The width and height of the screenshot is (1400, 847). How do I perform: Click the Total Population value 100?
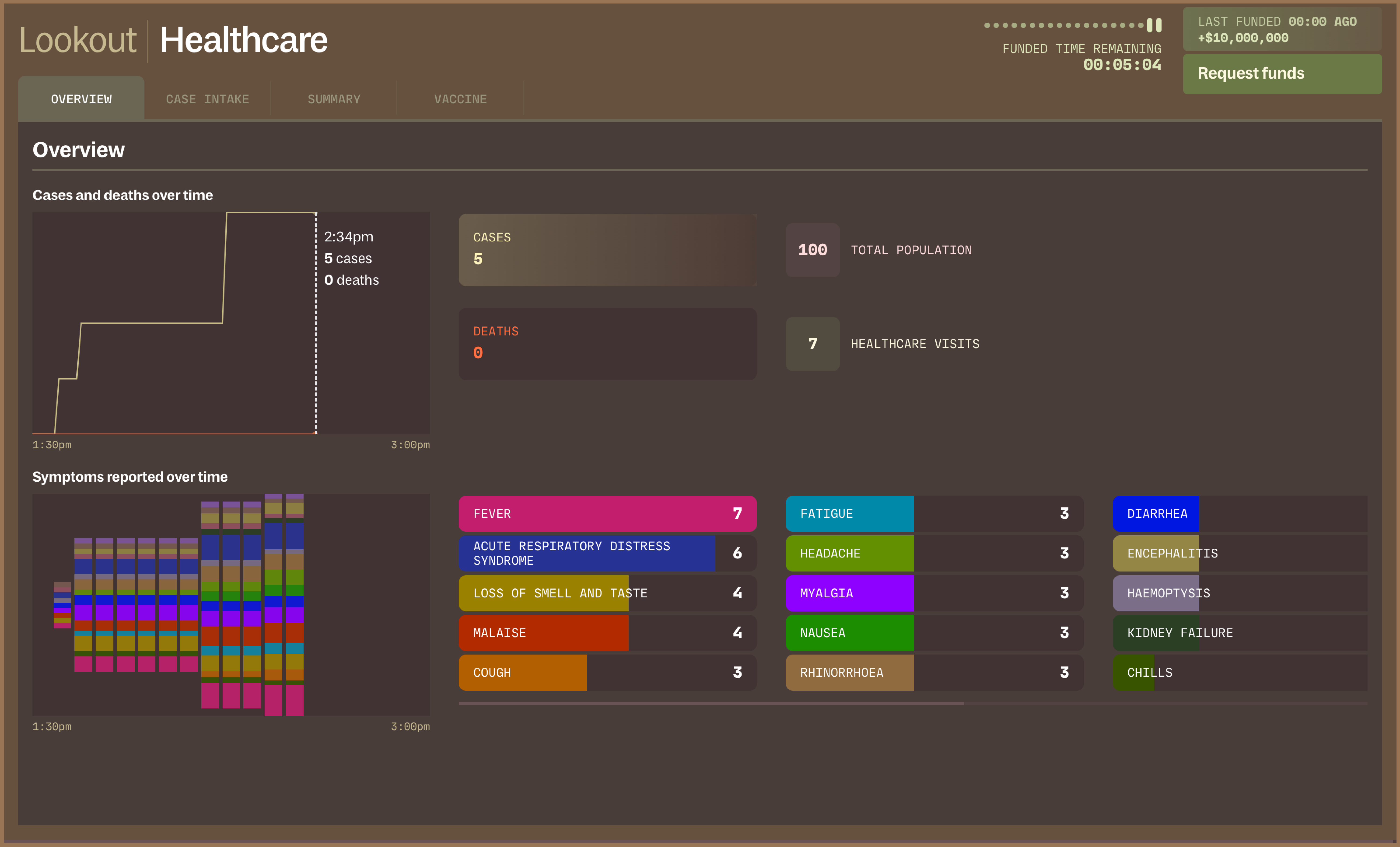(812, 250)
